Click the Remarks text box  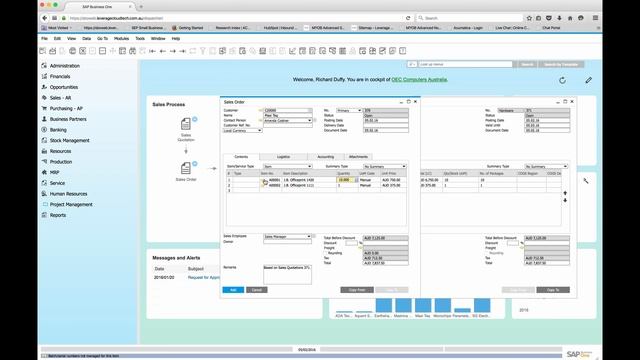(287, 275)
